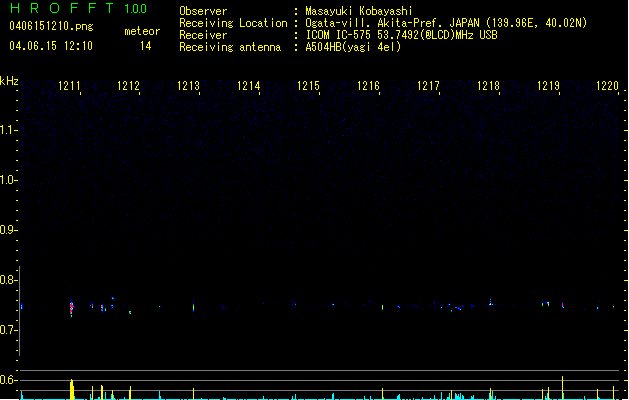Click the 1213 time axis marker
629x400 pixels.
[188, 86]
